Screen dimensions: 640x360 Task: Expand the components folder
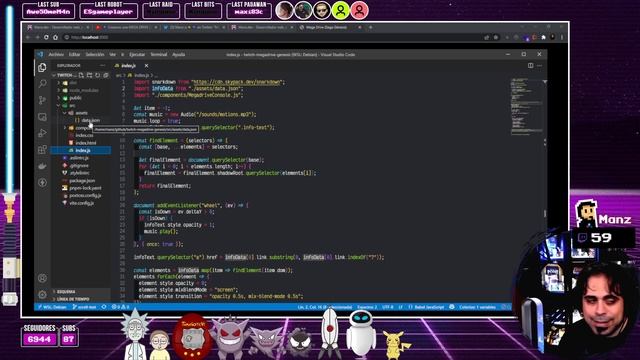pos(80,128)
